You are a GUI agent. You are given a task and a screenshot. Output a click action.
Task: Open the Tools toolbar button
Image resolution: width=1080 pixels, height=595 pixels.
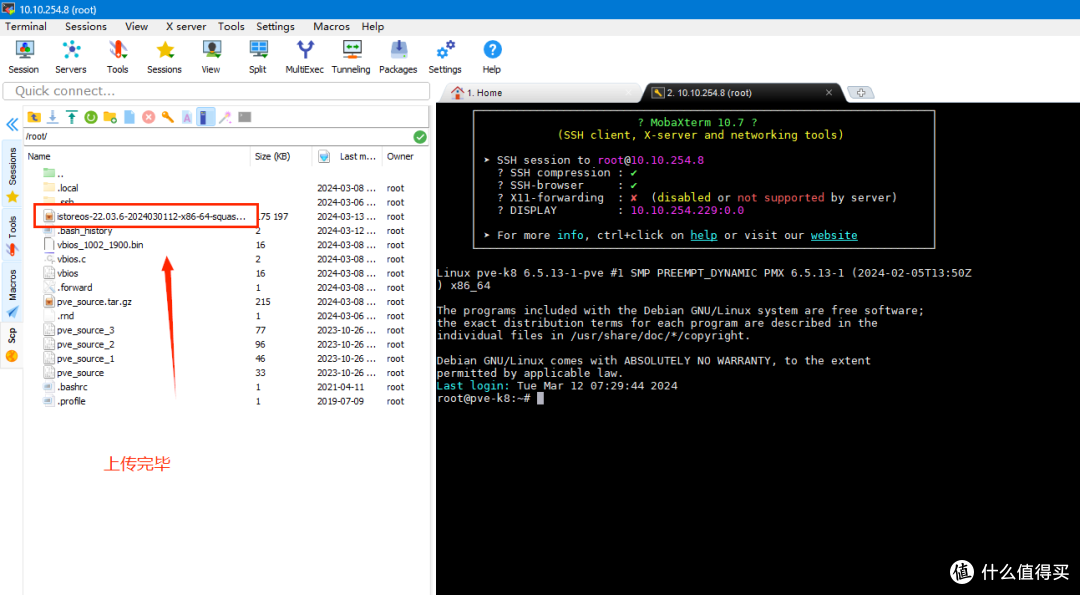click(118, 57)
